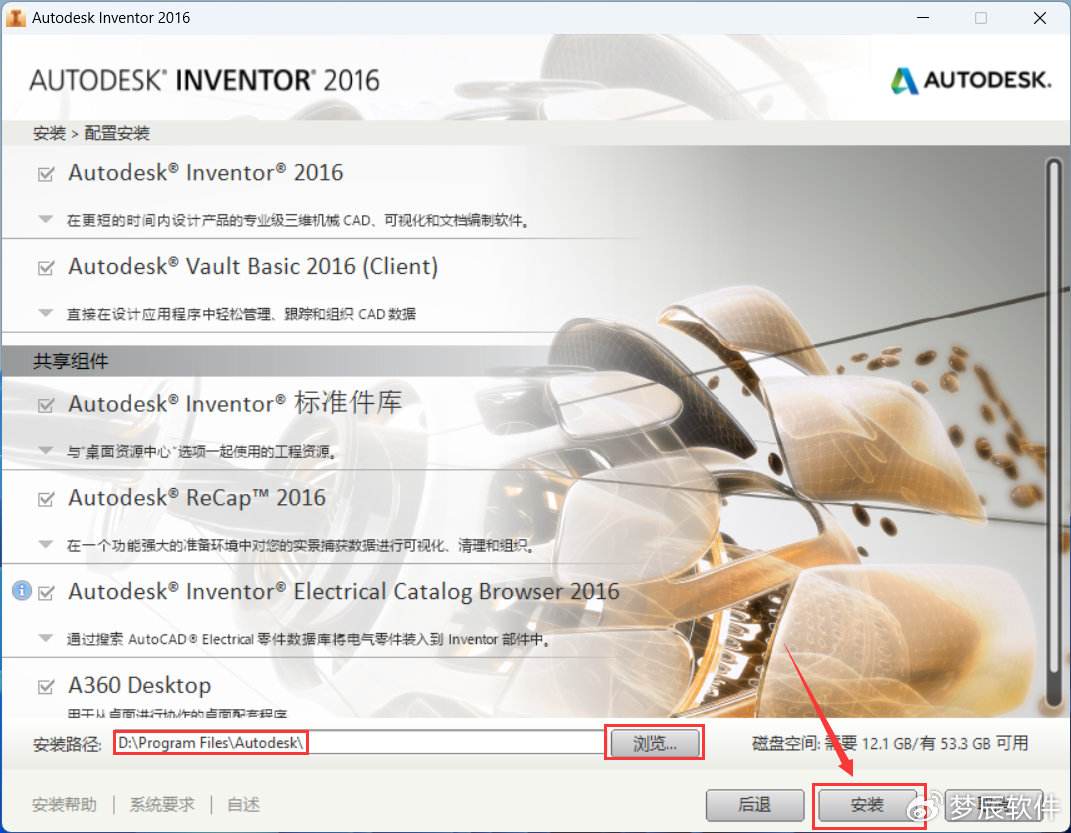Toggle the Inventor 标准件库 checkbox
Image resolution: width=1071 pixels, height=833 pixels.
(x=46, y=406)
